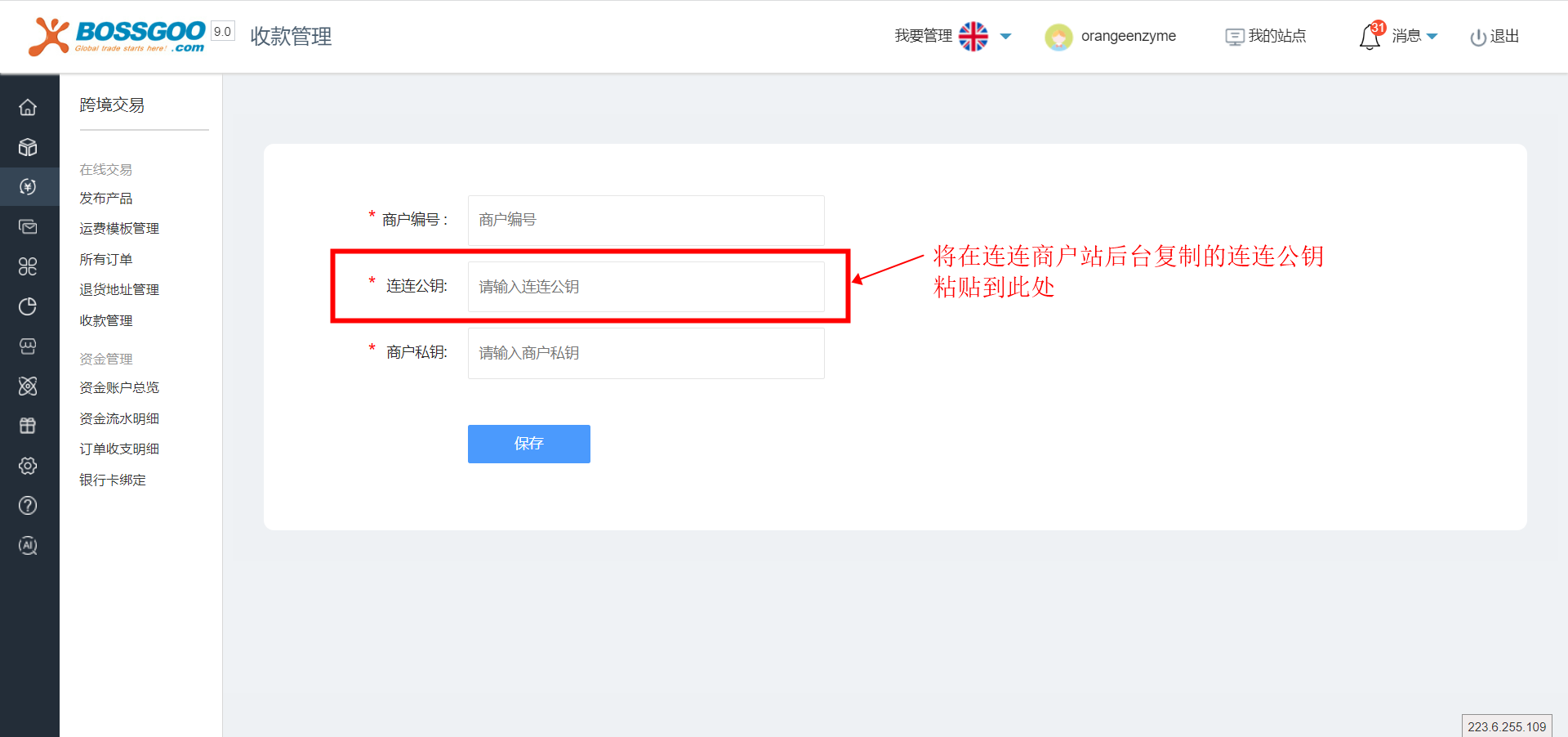The width and height of the screenshot is (1568, 737).
Task: Click the UK flag language icon
Action: pyautogui.click(x=973, y=36)
